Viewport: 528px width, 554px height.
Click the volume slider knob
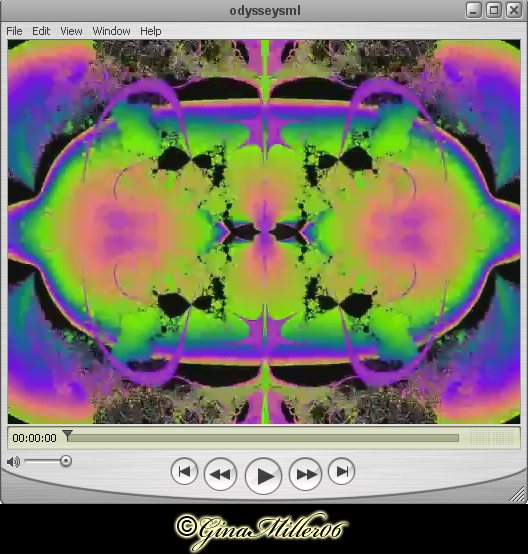[66, 461]
